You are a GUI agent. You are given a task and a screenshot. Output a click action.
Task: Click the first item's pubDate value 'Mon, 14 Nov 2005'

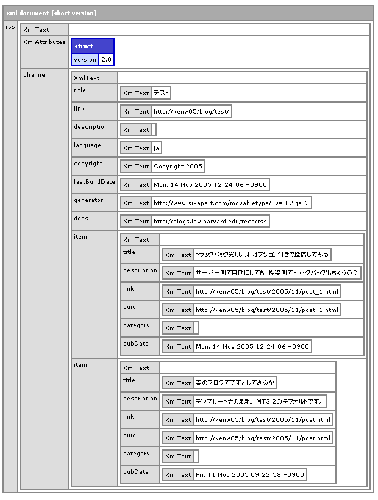tap(252, 346)
